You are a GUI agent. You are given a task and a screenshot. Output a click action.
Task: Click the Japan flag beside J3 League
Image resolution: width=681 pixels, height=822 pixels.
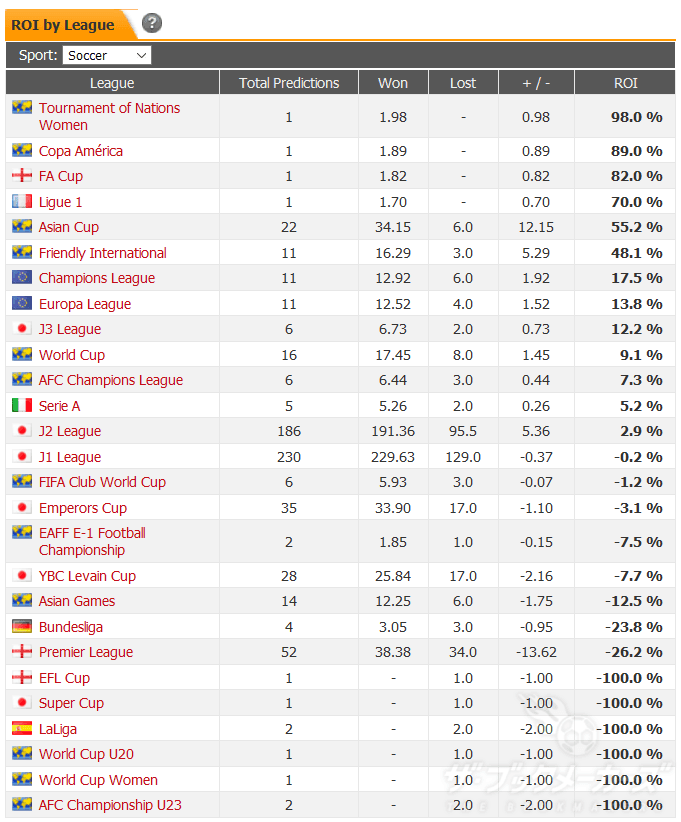pyautogui.click(x=22, y=328)
